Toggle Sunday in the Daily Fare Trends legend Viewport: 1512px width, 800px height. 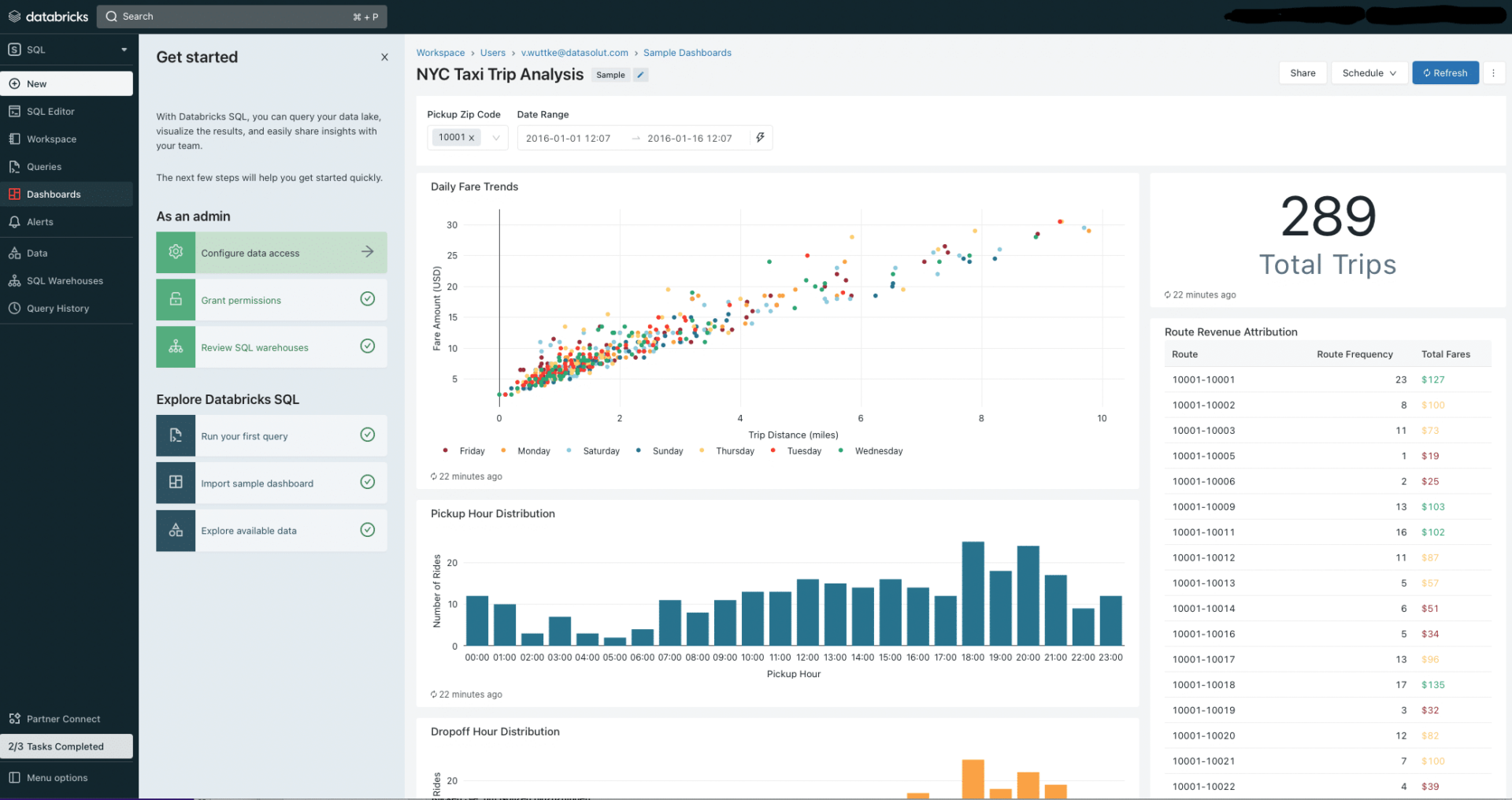tap(667, 450)
